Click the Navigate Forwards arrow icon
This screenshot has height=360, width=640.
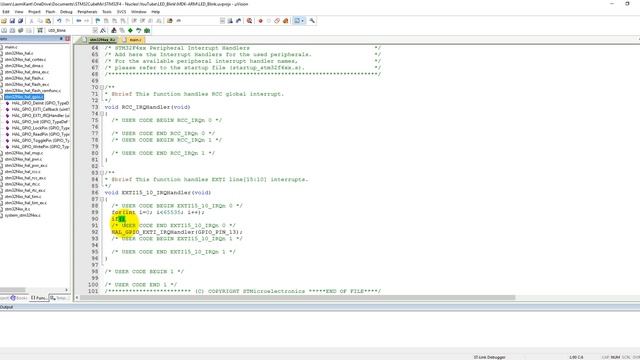point(87,21)
